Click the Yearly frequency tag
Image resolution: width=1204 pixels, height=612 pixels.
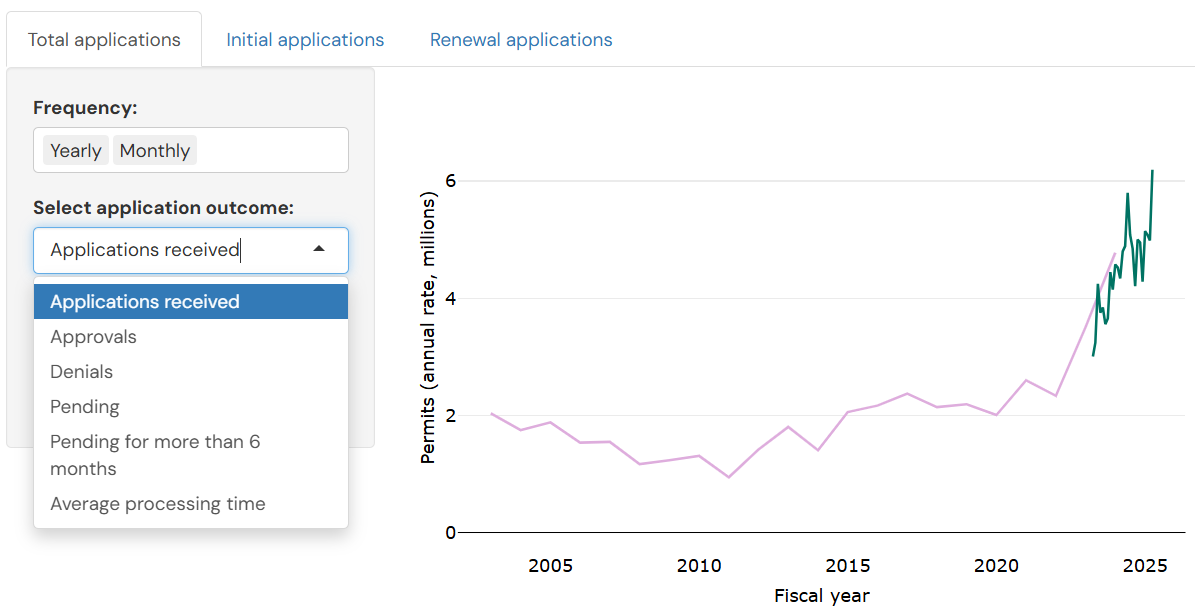pyautogui.click(x=76, y=151)
